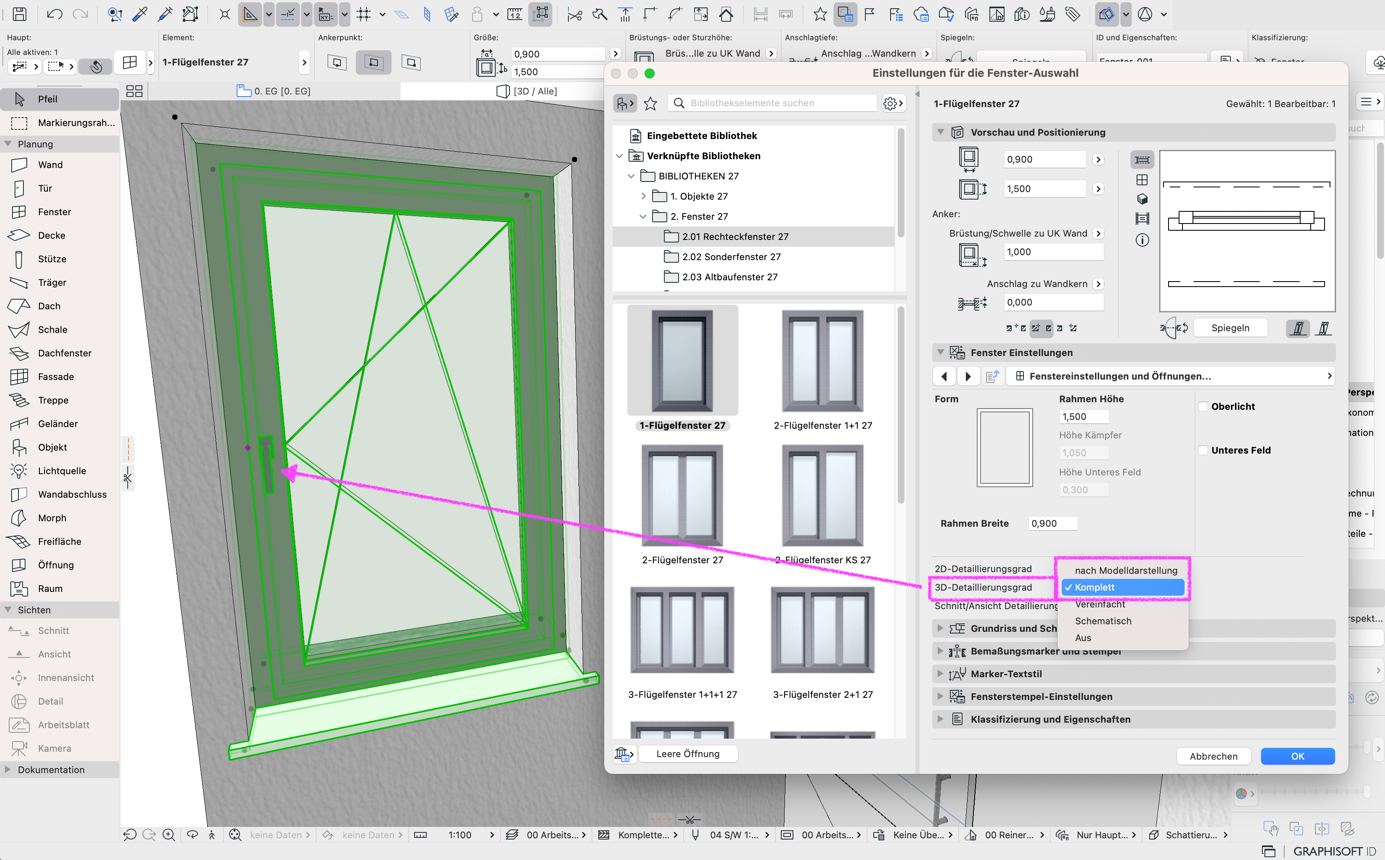This screenshot has width=1385, height=860.
Task: Select the Lichtquelle tool
Action: tap(60, 471)
